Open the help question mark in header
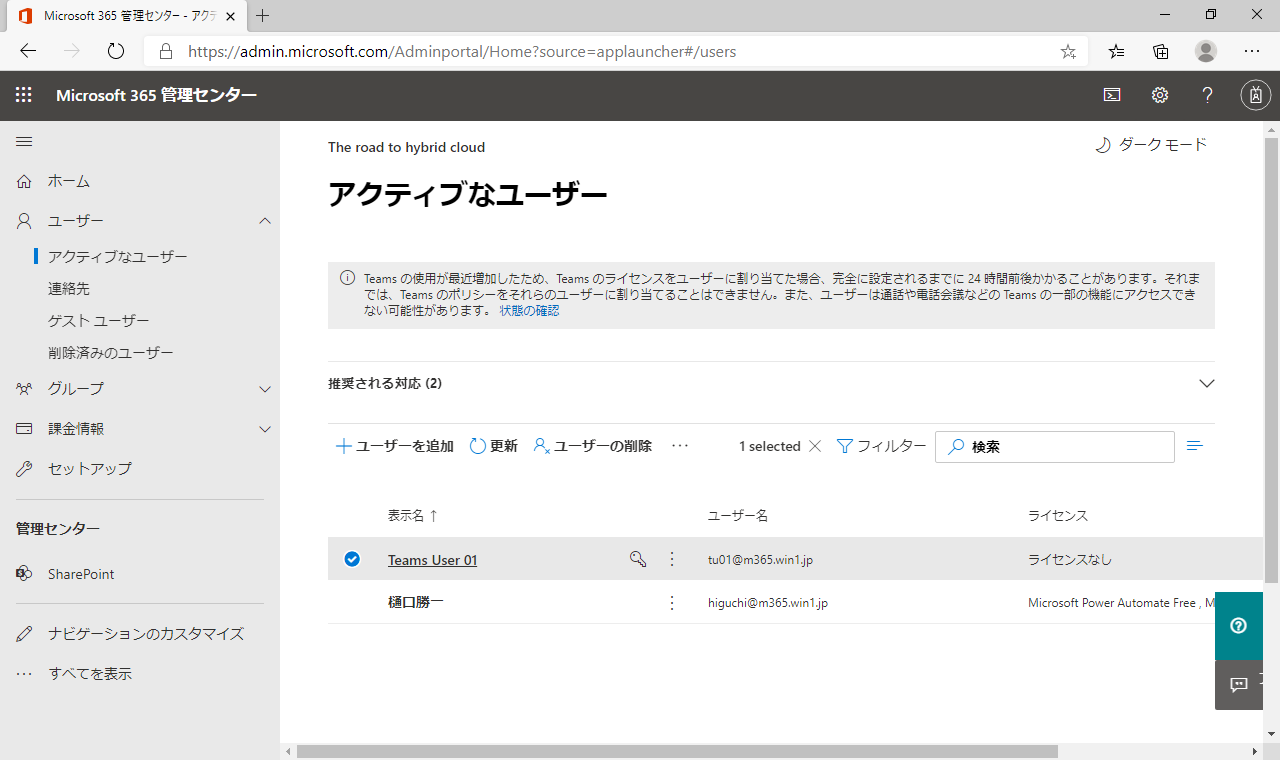 click(x=1208, y=95)
